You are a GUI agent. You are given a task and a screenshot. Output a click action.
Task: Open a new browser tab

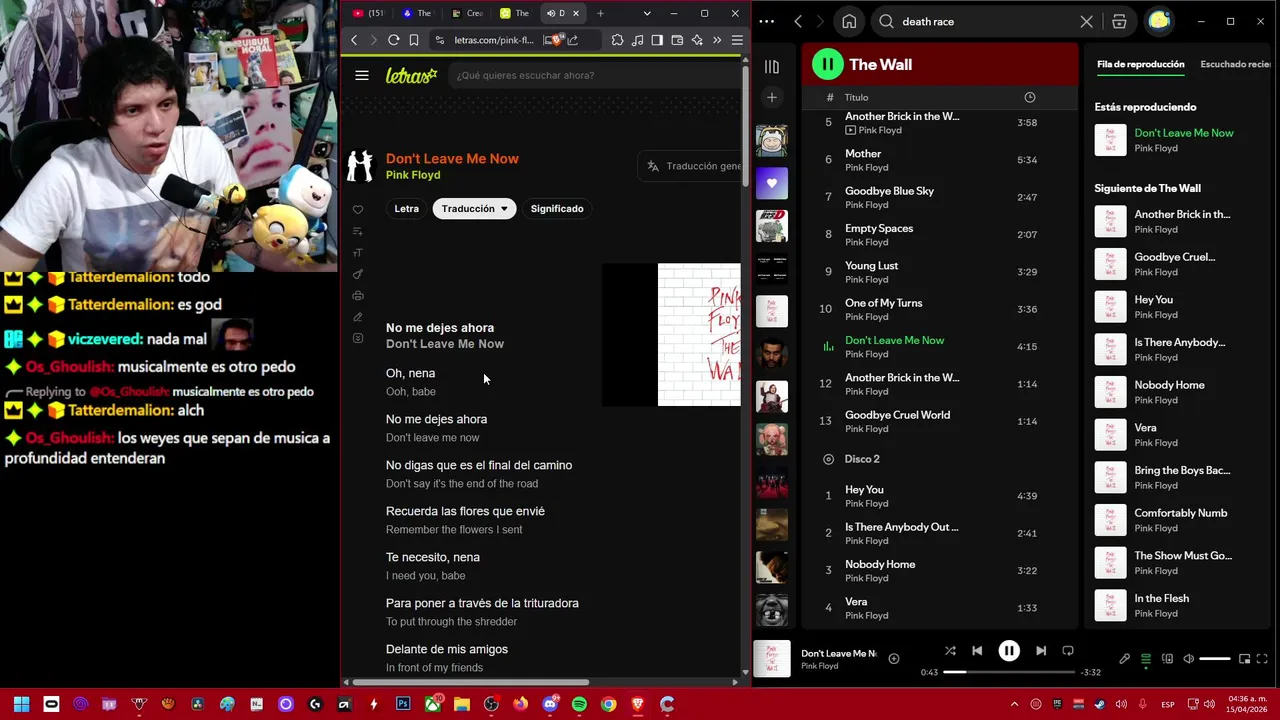click(x=600, y=13)
